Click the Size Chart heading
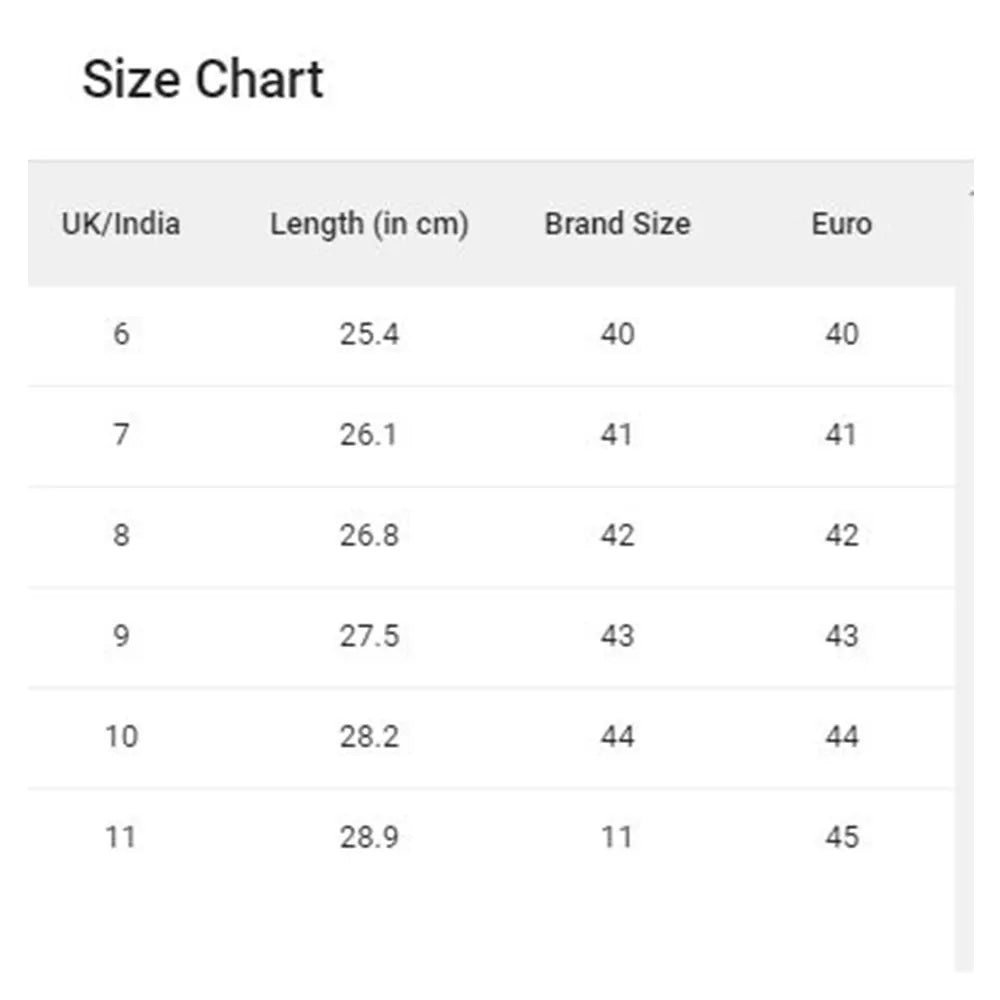This screenshot has height=1000, width=1000. [x=203, y=80]
